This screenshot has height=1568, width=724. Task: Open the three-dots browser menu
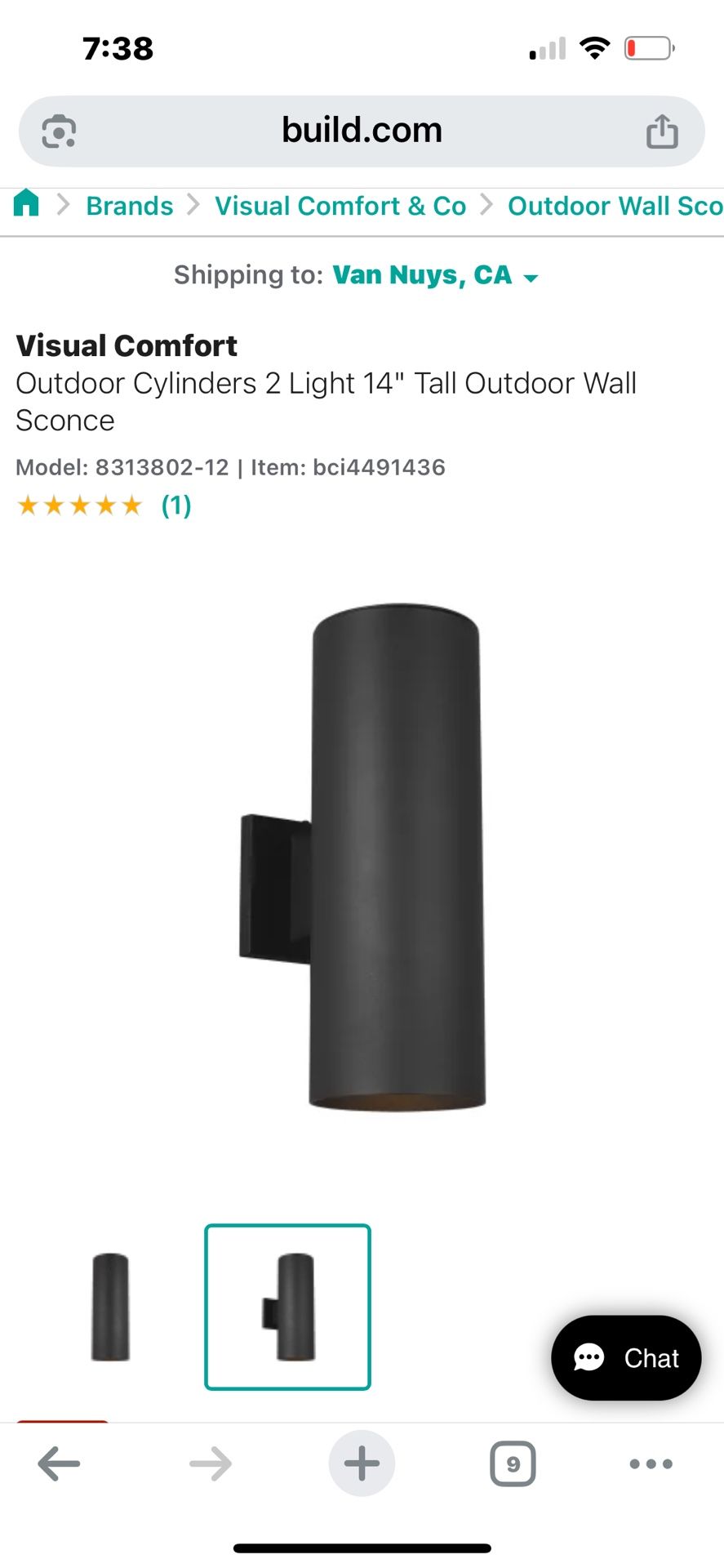point(651,1463)
